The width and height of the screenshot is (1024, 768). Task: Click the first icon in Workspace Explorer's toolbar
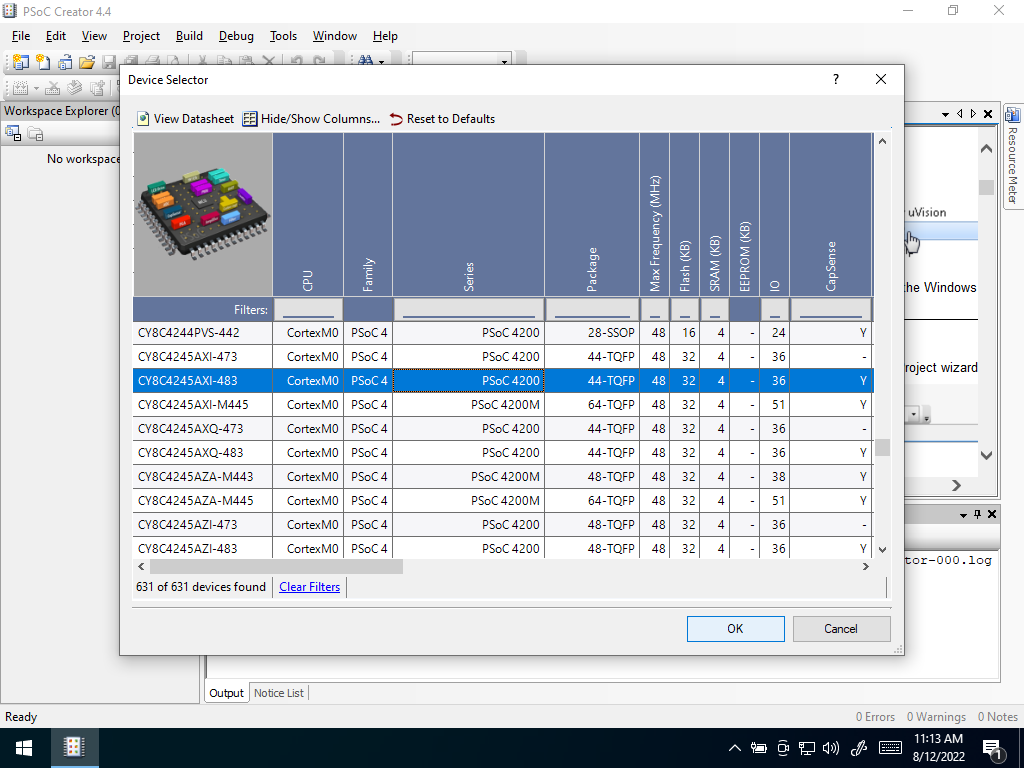coord(13,134)
